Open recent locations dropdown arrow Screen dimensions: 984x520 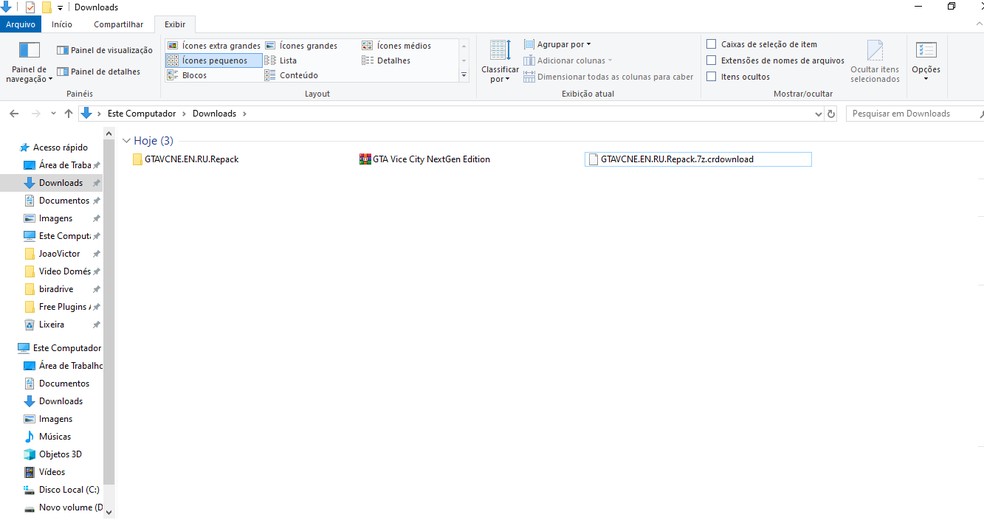[x=53, y=114]
